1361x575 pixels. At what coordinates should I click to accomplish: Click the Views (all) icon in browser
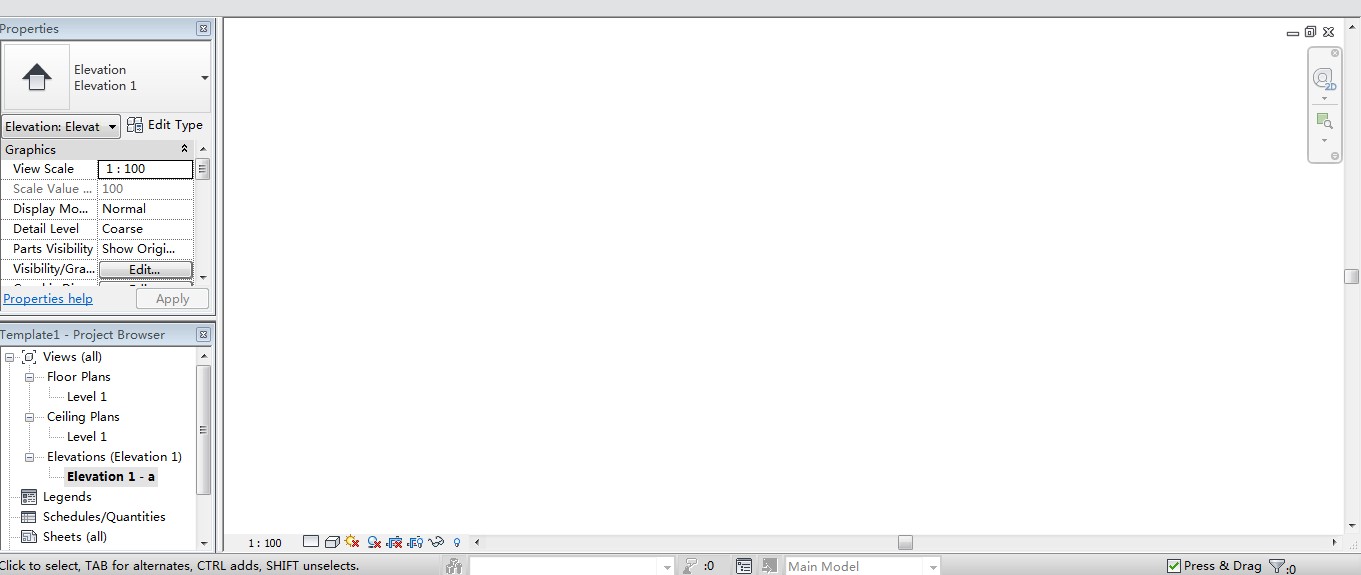click(29, 357)
